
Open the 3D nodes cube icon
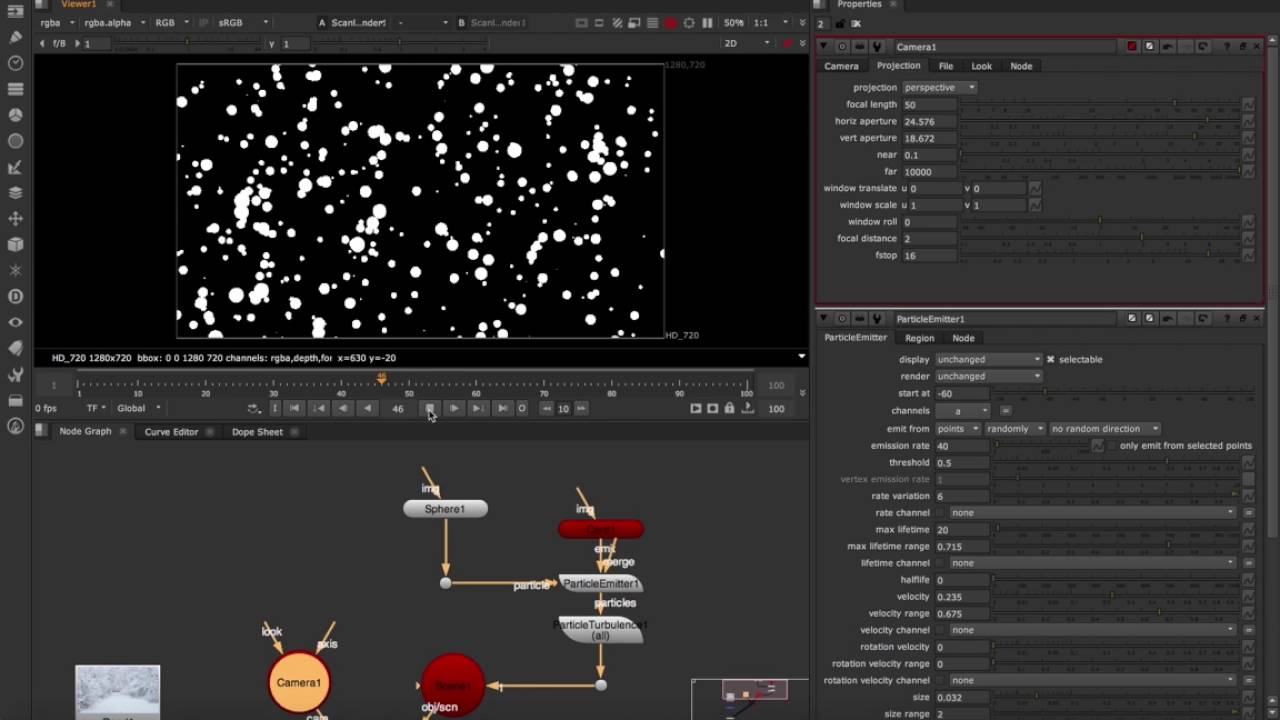click(15, 245)
